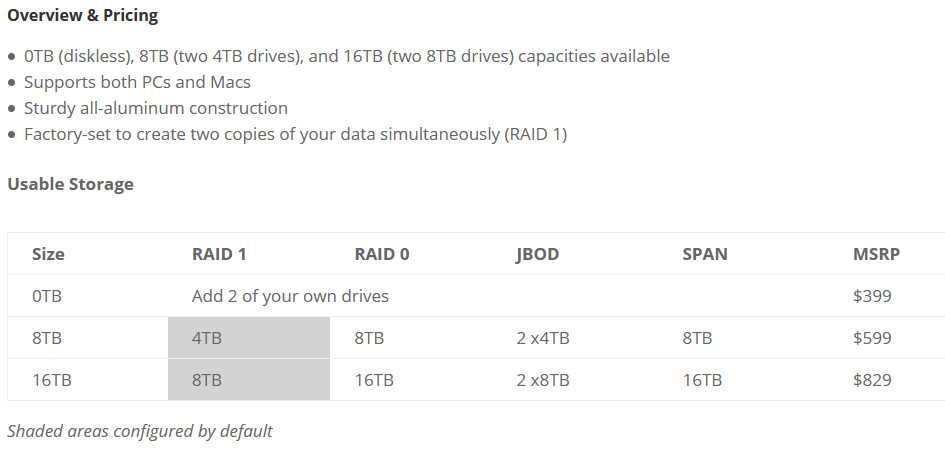Image resolution: width=945 pixels, height=453 pixels.
Task: Click the shaded 4TB RAID 1 cell
Action: 249,337
